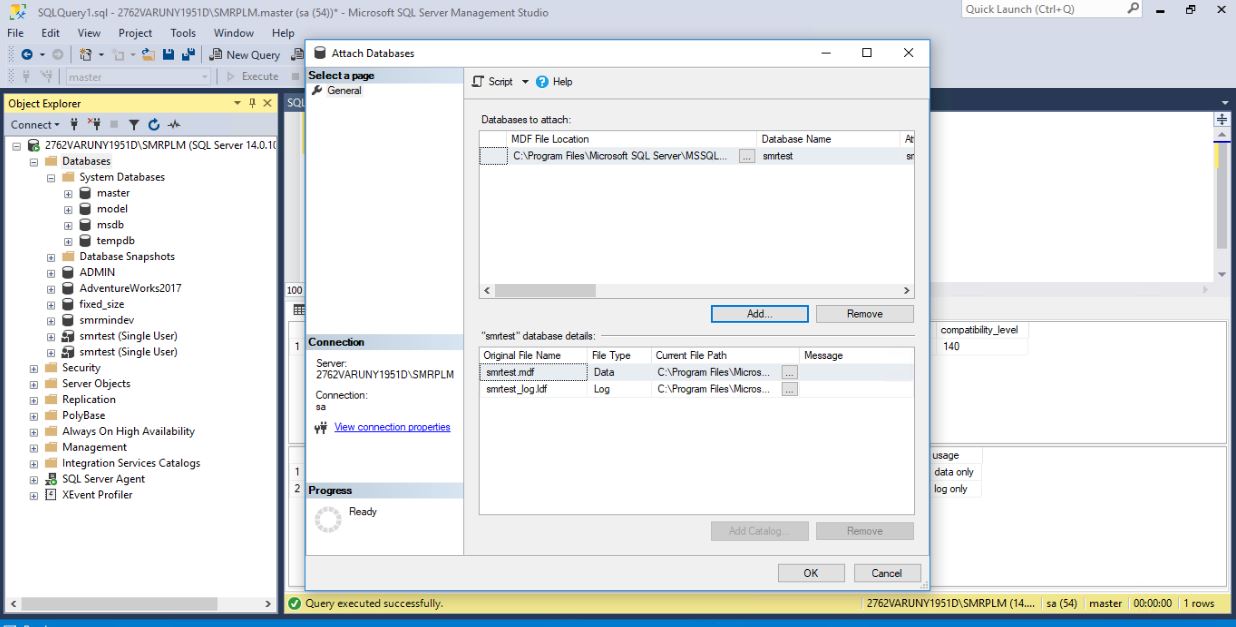
Task: Open the Tools menu
Action: tap(182, 32)
